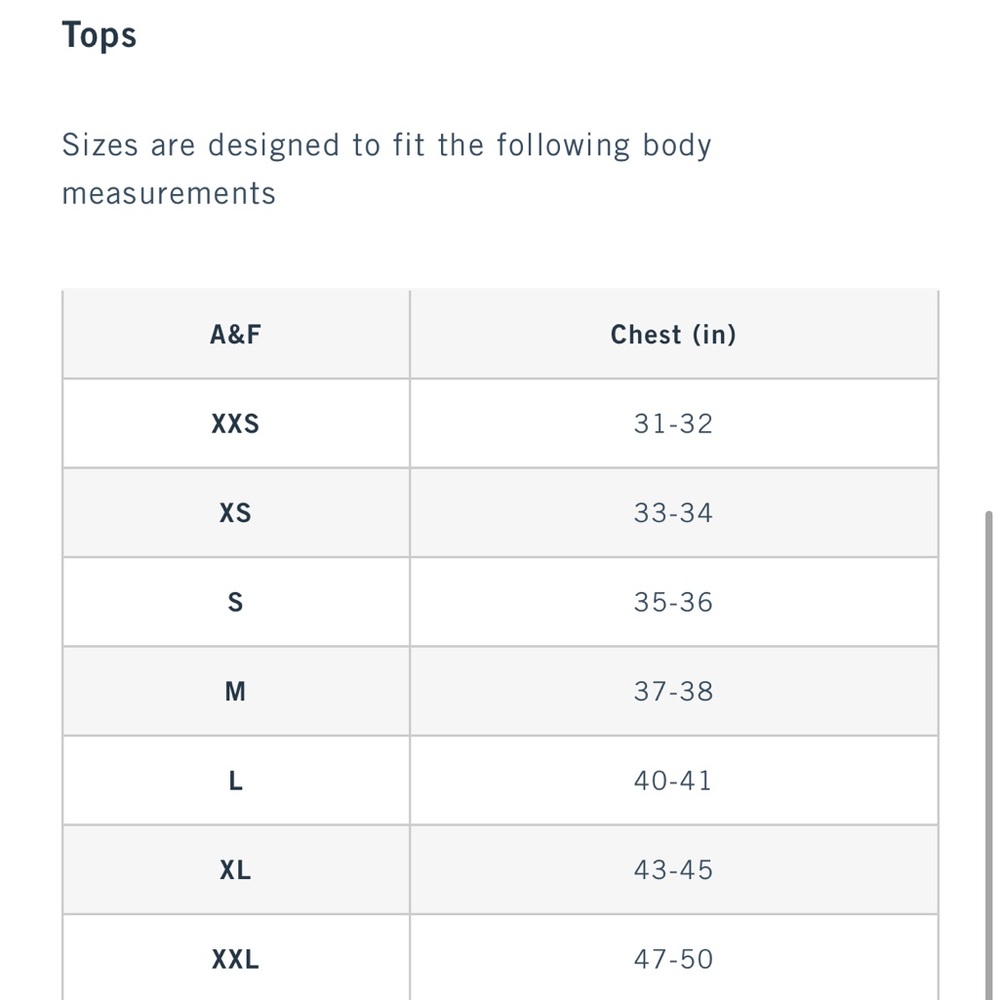Viewport: 1000px width, 1000px height.
Task: Select the 33-34 chest measurement cell
Action: coord(673,513)
